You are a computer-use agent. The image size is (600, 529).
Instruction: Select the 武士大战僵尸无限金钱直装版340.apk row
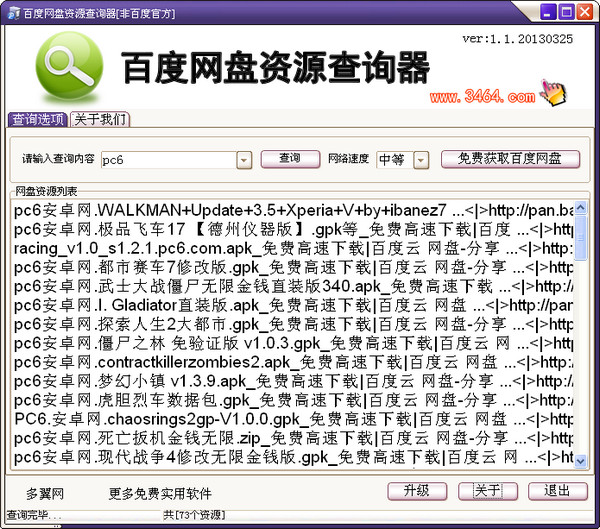point(293,286)
